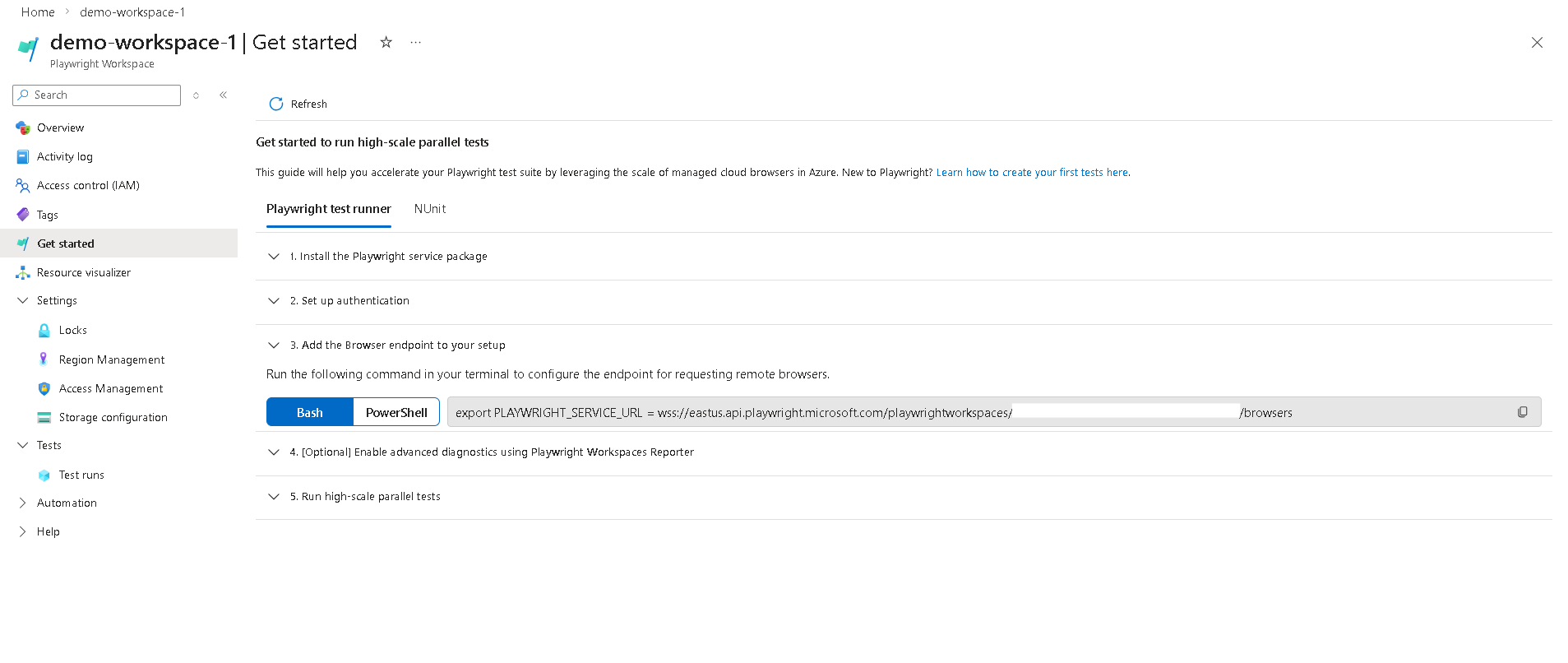This screenshot has height=663, width=1568.
Task: Click the Test runs cube icon
Action: pos(44,475)
